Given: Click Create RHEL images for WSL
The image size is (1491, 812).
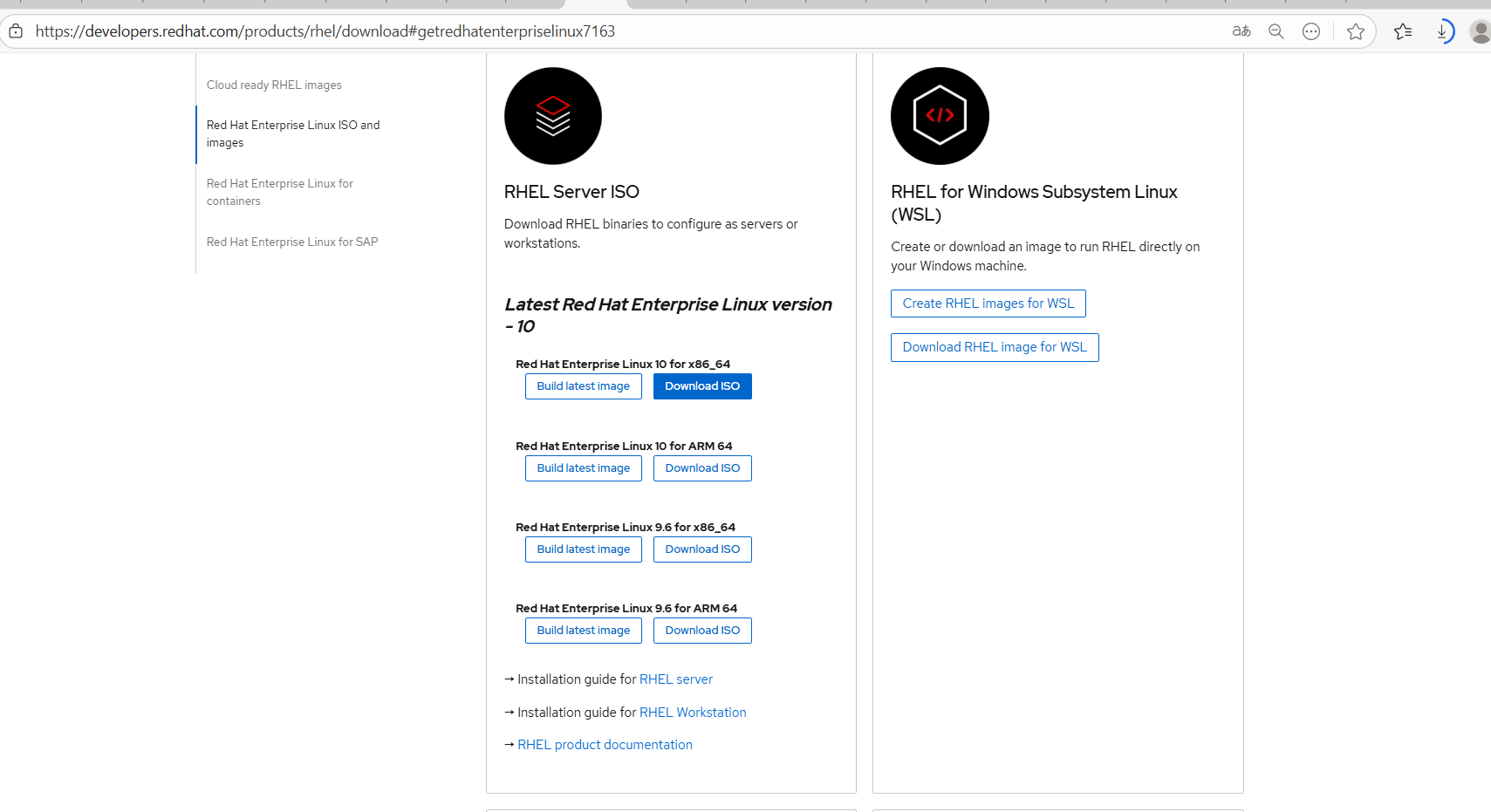Looking at the screenshot, I should [x=988, y=304].
